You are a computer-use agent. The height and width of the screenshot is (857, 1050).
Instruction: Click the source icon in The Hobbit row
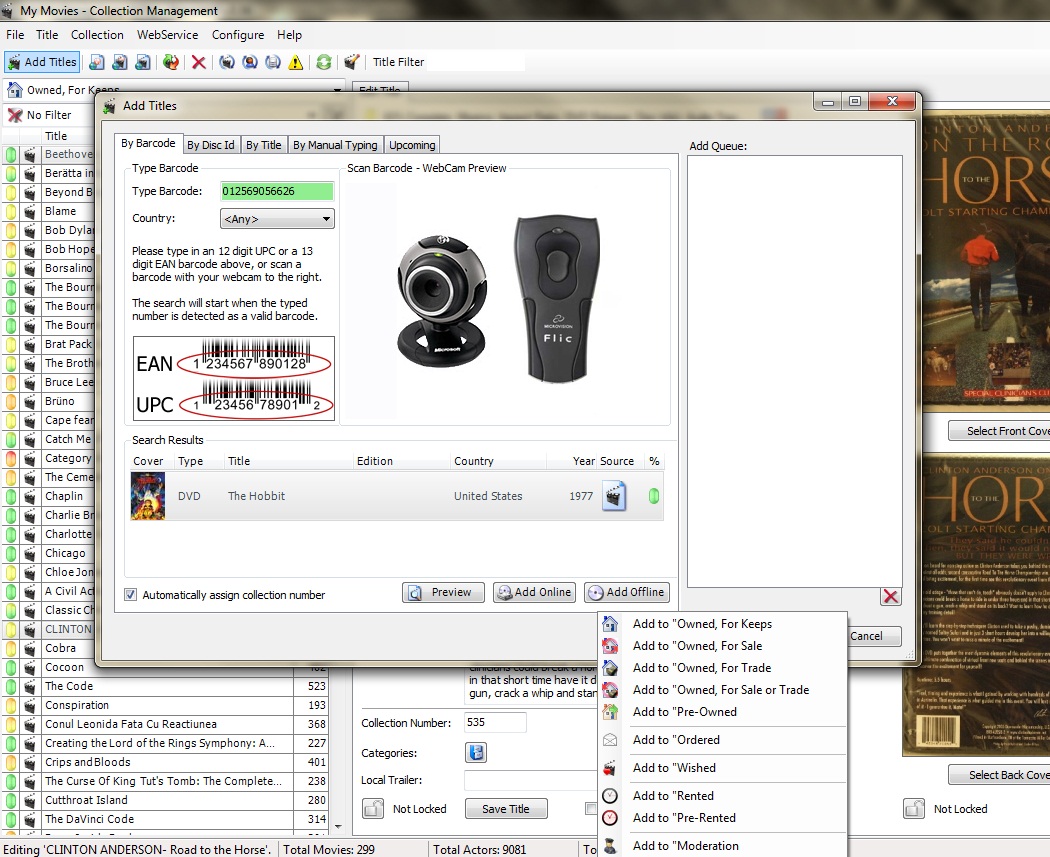[614, 496]
